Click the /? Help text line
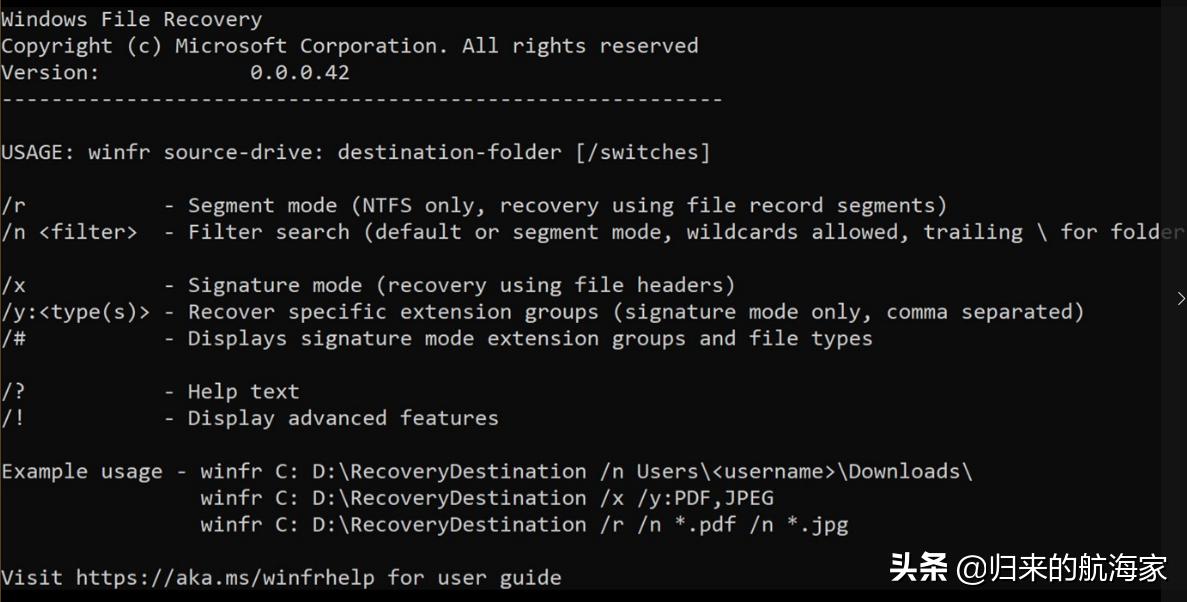Screen dimensions: 1187x602 point(150,392)
